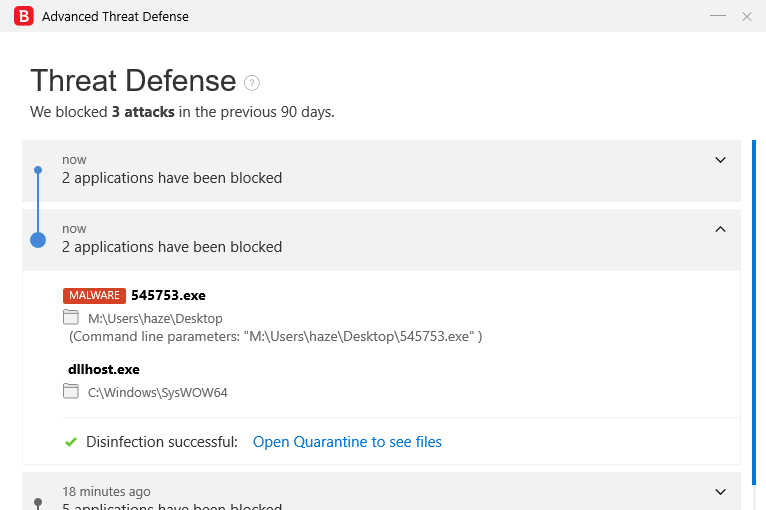The height and width of the screenshot is (510, 766).
Task: Click the folder icon beside C:\Windows\SysWOW64
Action: pos(71,392)
